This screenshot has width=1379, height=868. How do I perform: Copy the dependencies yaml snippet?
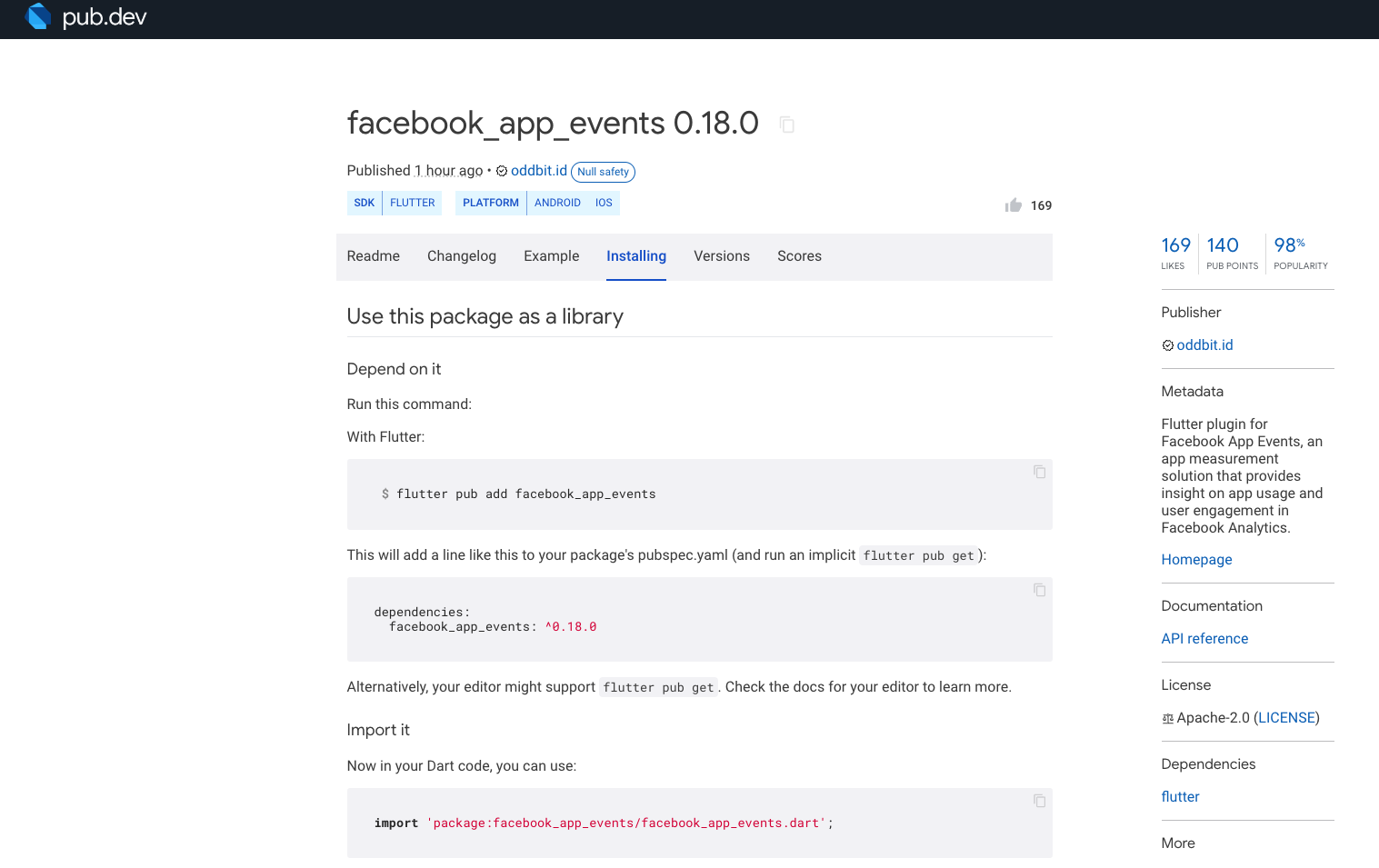click(1039, 590)
